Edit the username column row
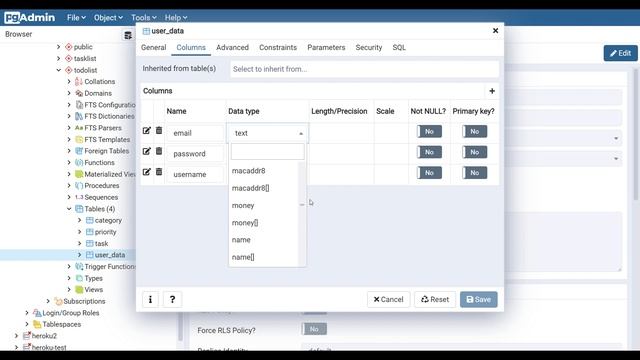 [147, 172]
